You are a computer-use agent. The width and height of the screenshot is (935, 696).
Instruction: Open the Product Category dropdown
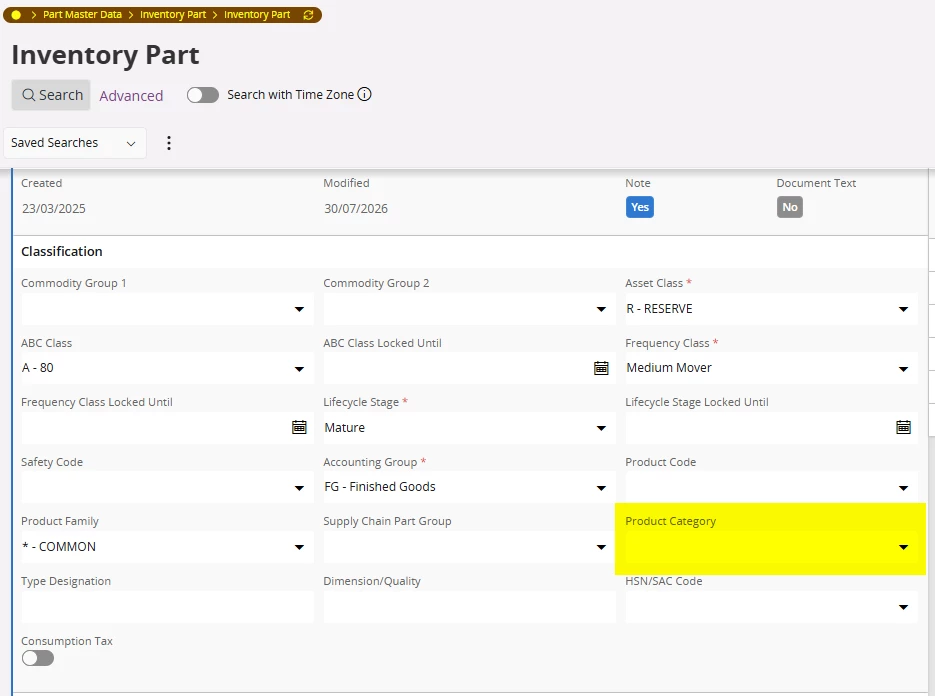771,547
